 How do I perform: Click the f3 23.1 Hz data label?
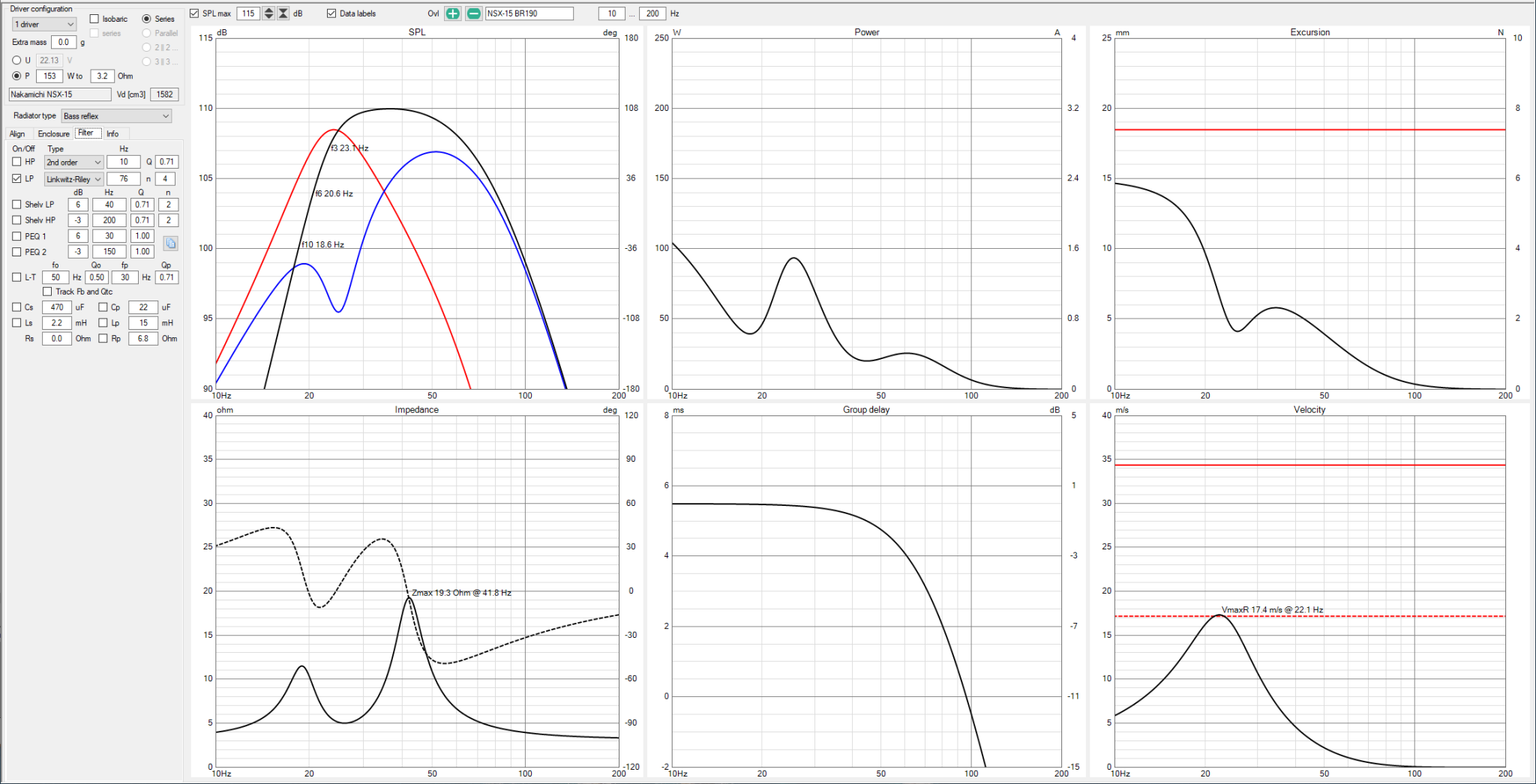[x=349, y=148]
